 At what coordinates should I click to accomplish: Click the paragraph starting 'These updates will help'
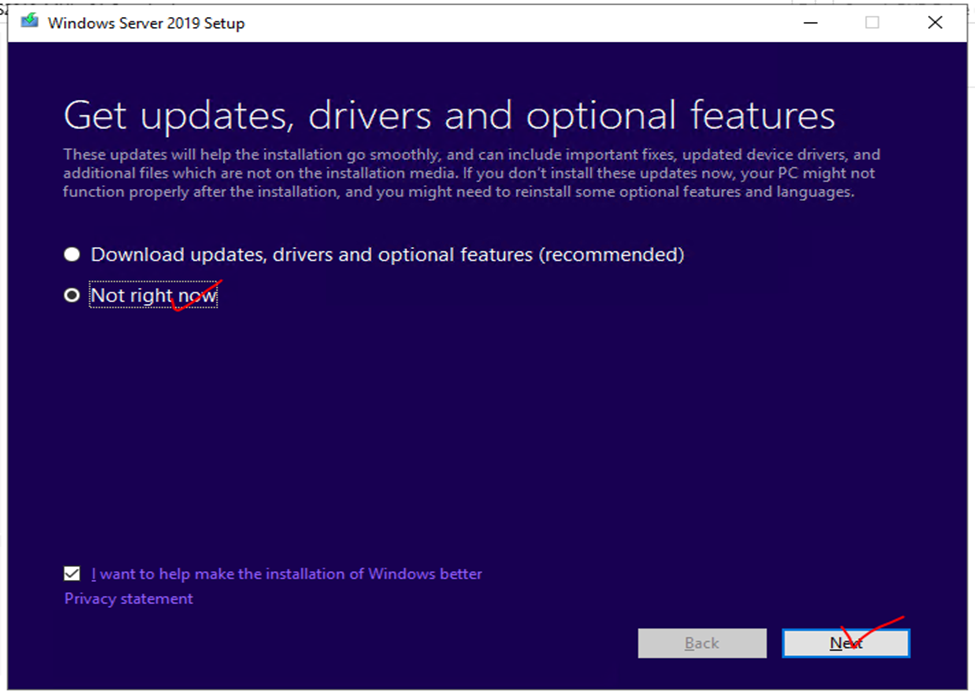(x=471, y=173)
